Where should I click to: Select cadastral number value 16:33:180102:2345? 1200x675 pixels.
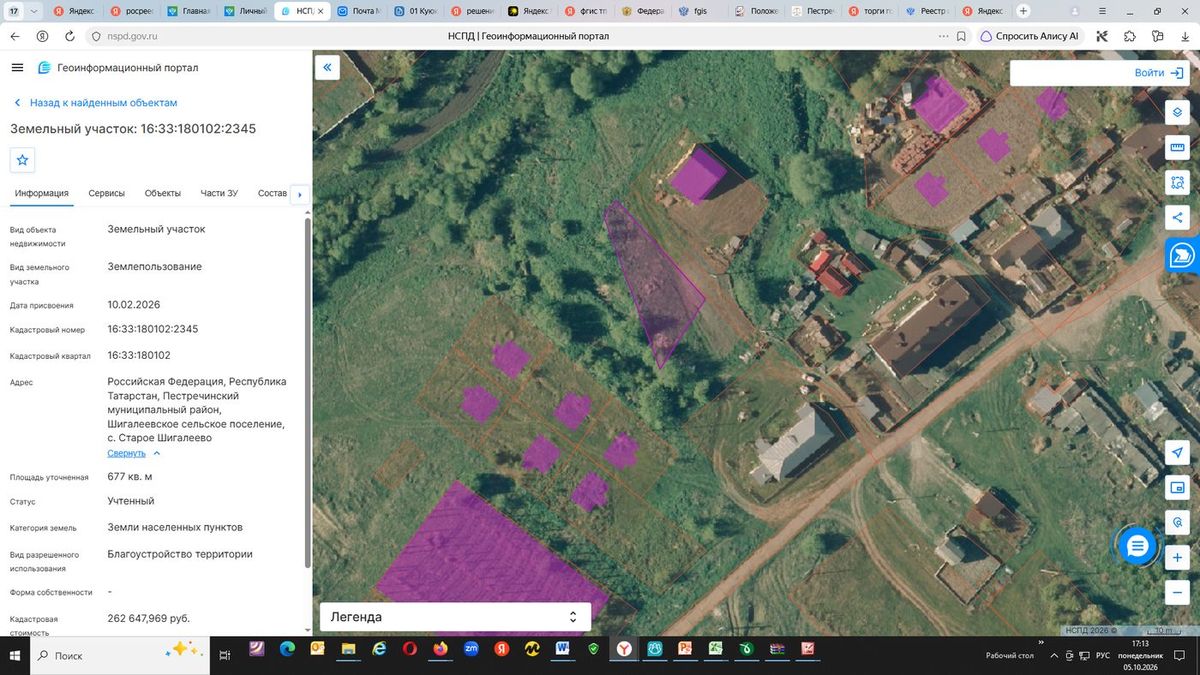[x=153, y=329]
